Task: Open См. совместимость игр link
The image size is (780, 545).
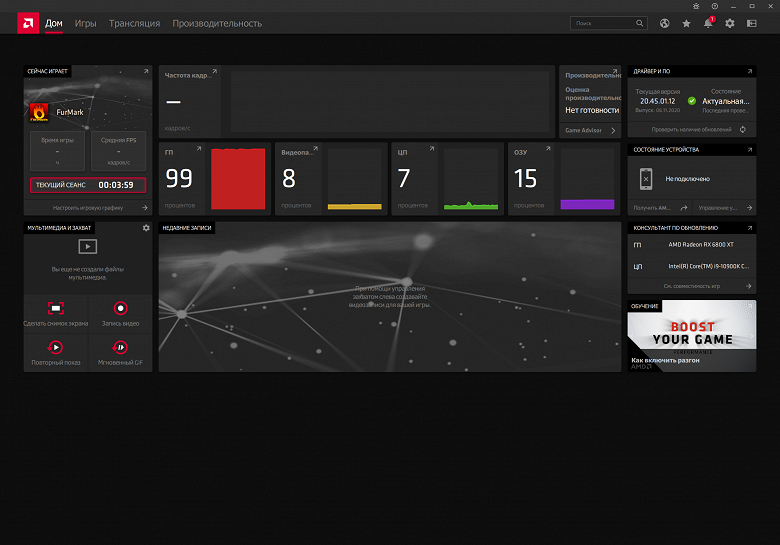Action: [692, 286]
